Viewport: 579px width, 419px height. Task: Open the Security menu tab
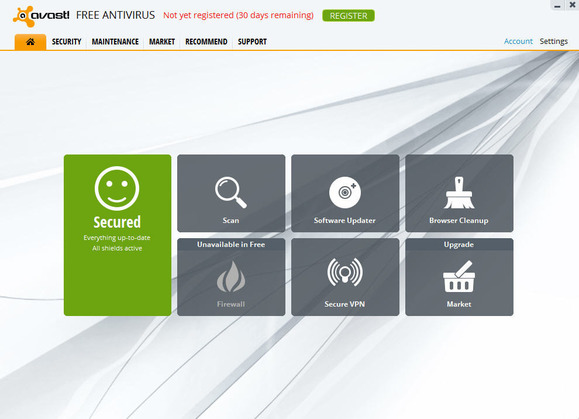click(x=66, y=42)
